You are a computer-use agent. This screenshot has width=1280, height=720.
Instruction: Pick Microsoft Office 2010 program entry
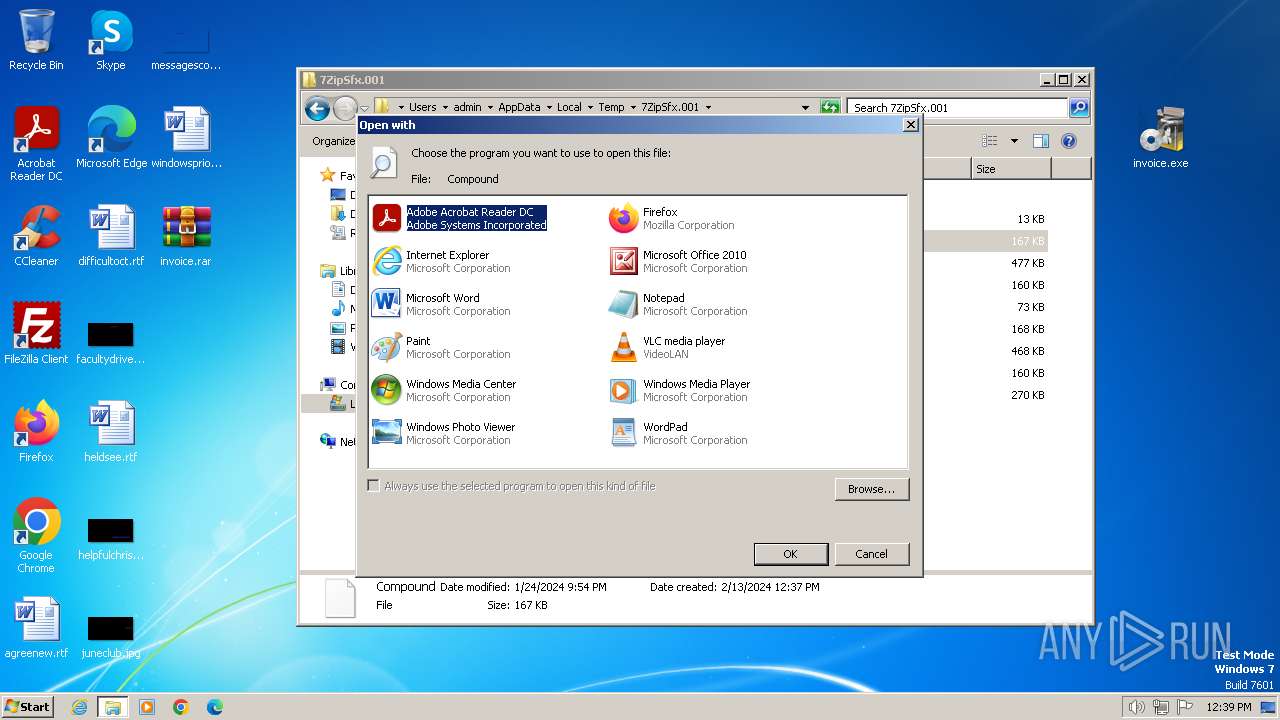tap(678, 261)
